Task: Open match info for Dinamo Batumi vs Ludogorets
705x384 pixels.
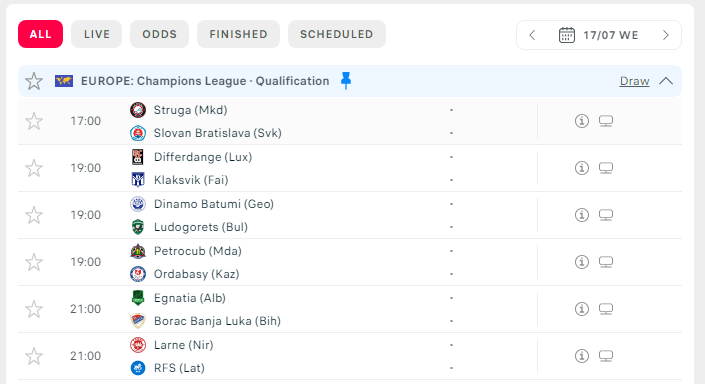Action: [581, 215]
